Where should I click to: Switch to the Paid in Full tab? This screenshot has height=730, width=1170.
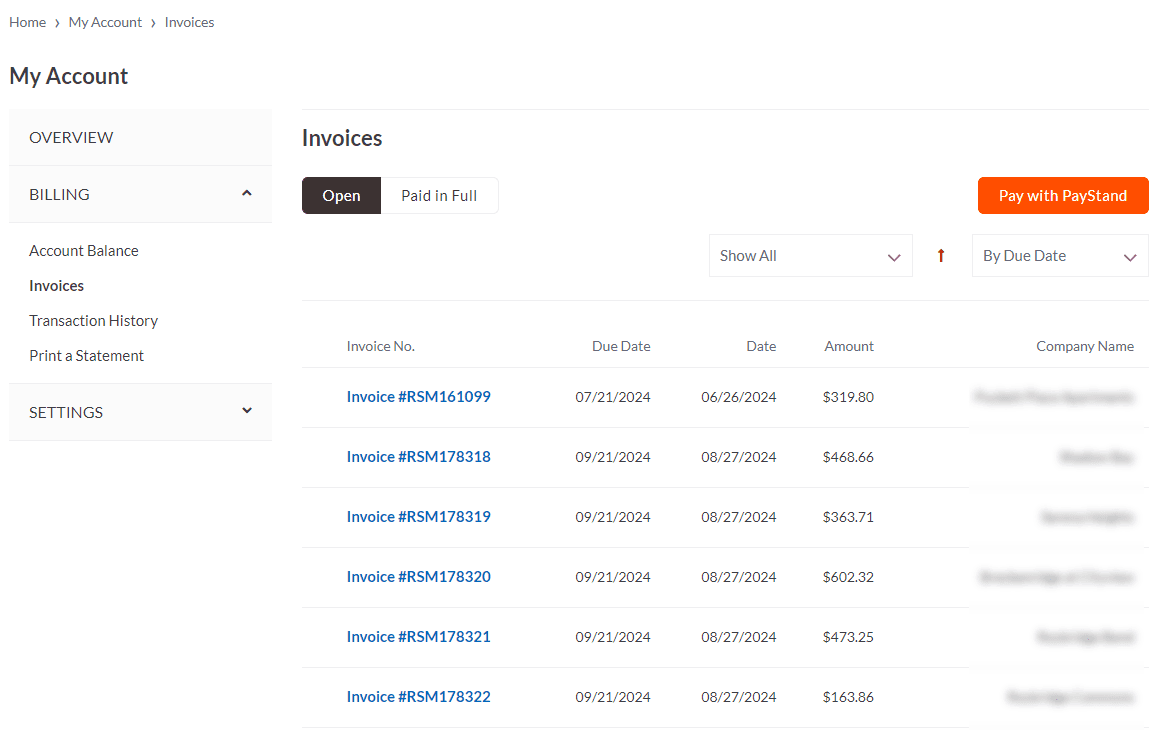pos(439,196)
